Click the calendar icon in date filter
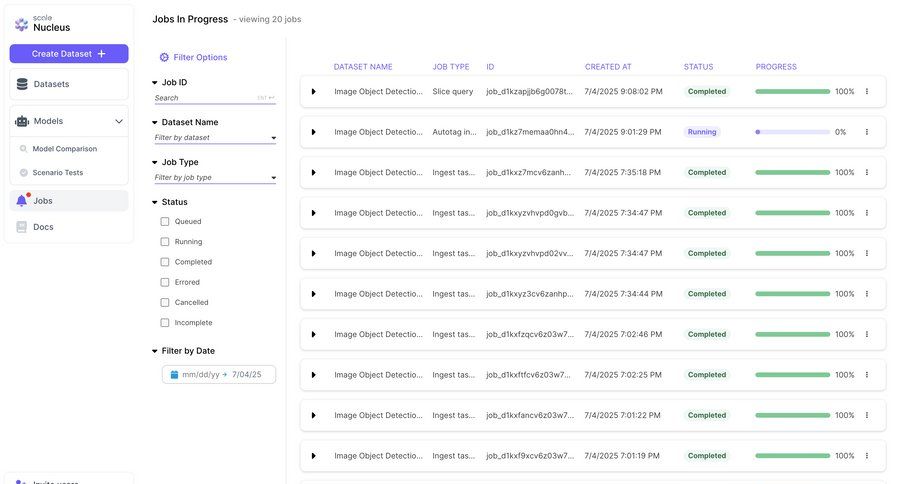Viewport: 900px width, 484px height. tap(174, 374)
